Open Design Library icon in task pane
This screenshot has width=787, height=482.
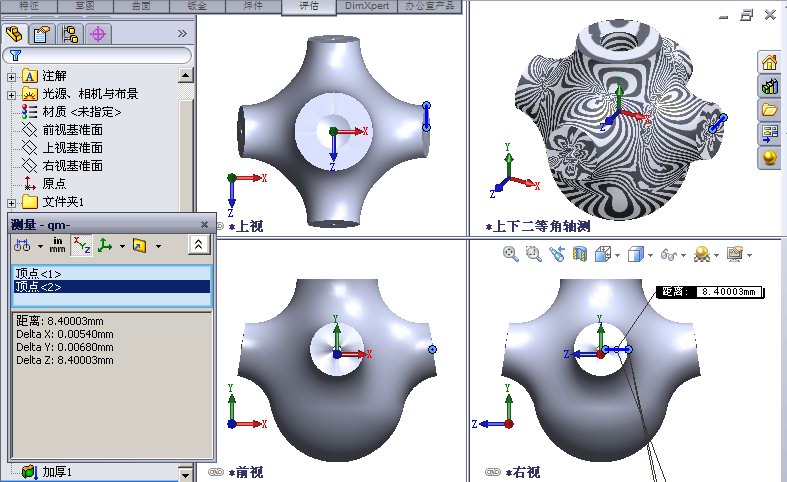point(769,86)
